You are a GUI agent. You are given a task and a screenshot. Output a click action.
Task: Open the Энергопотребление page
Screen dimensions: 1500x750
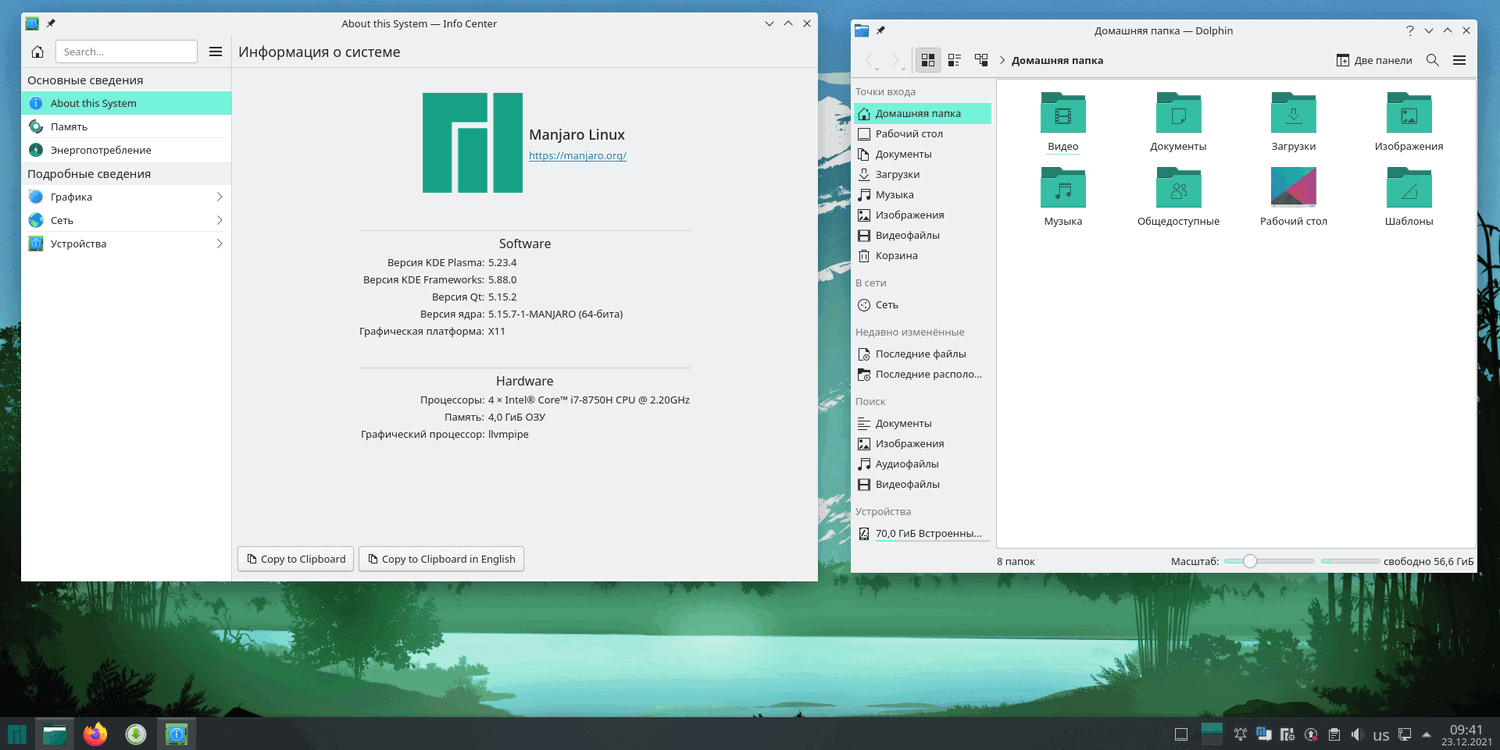point(126,150)
